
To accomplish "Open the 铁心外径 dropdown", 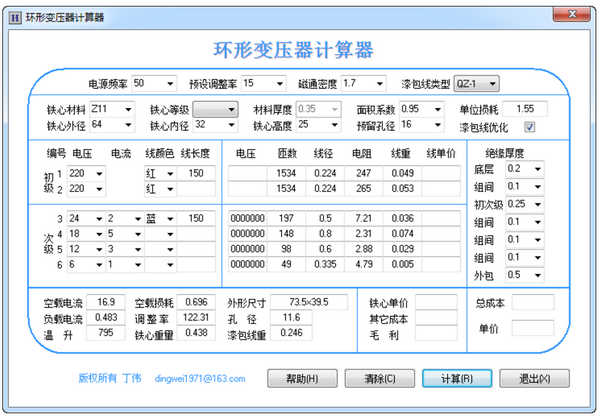I will (x=129, y=125).
